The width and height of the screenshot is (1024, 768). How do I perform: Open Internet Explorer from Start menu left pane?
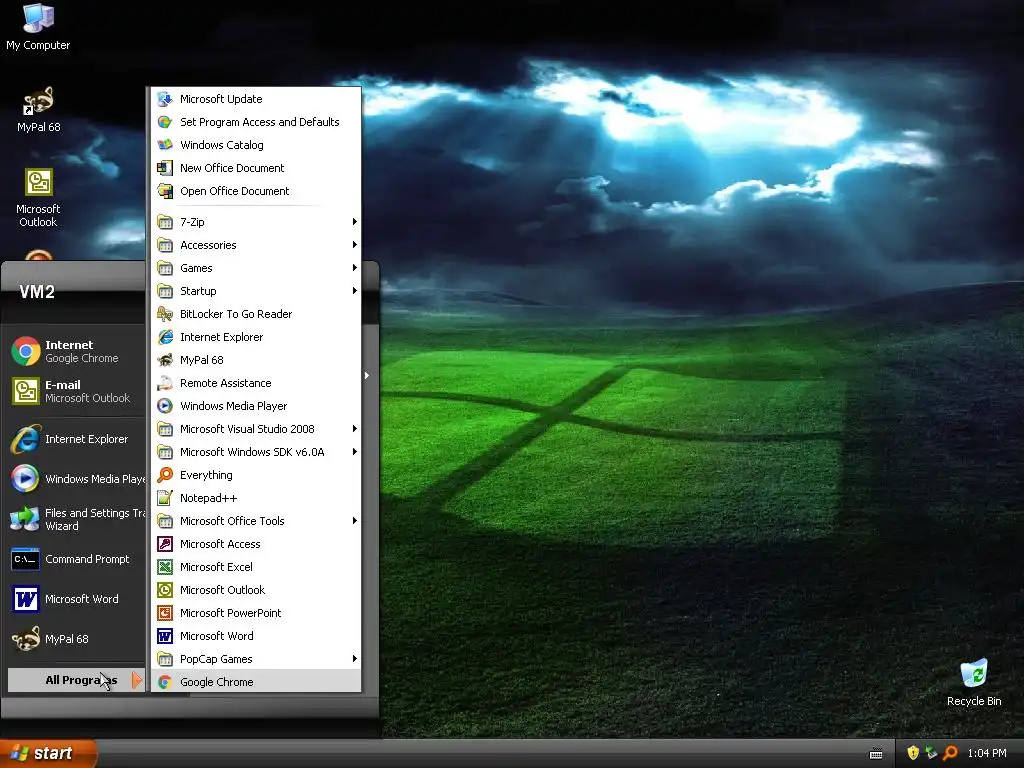pos(76,439)
